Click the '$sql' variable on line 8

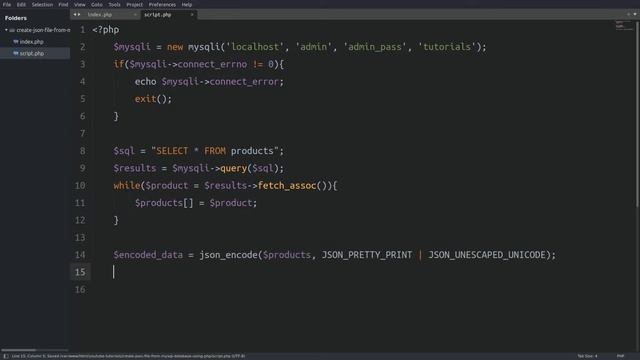[x=124, y=151]
